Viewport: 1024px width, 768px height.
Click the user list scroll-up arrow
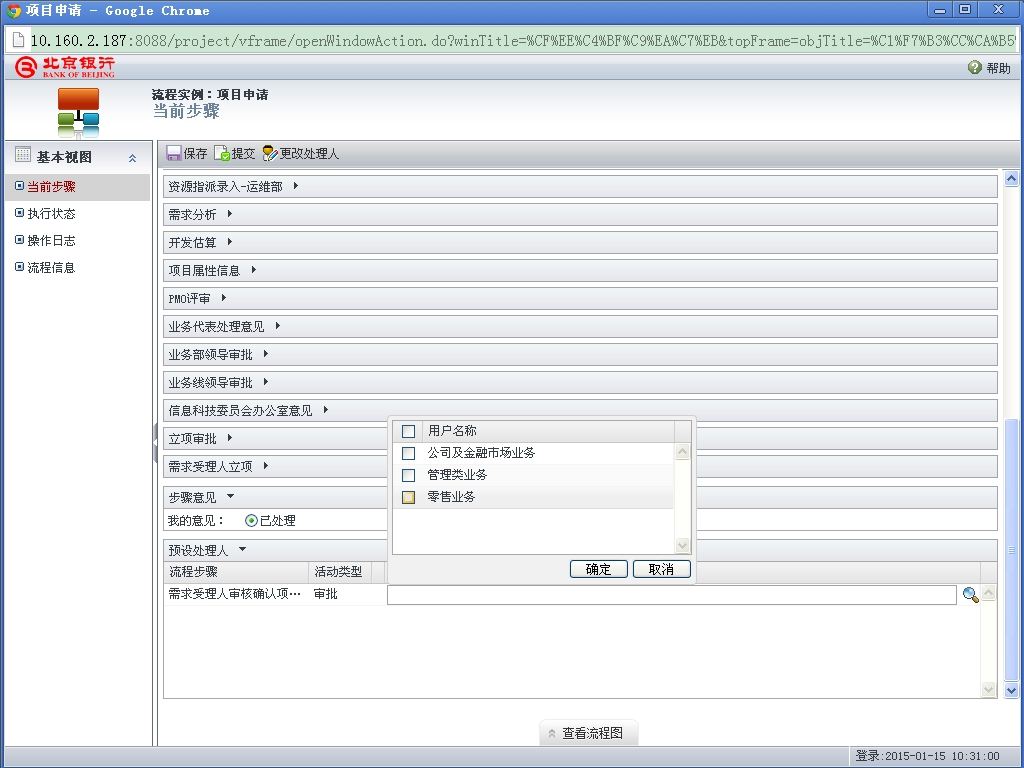682,451
